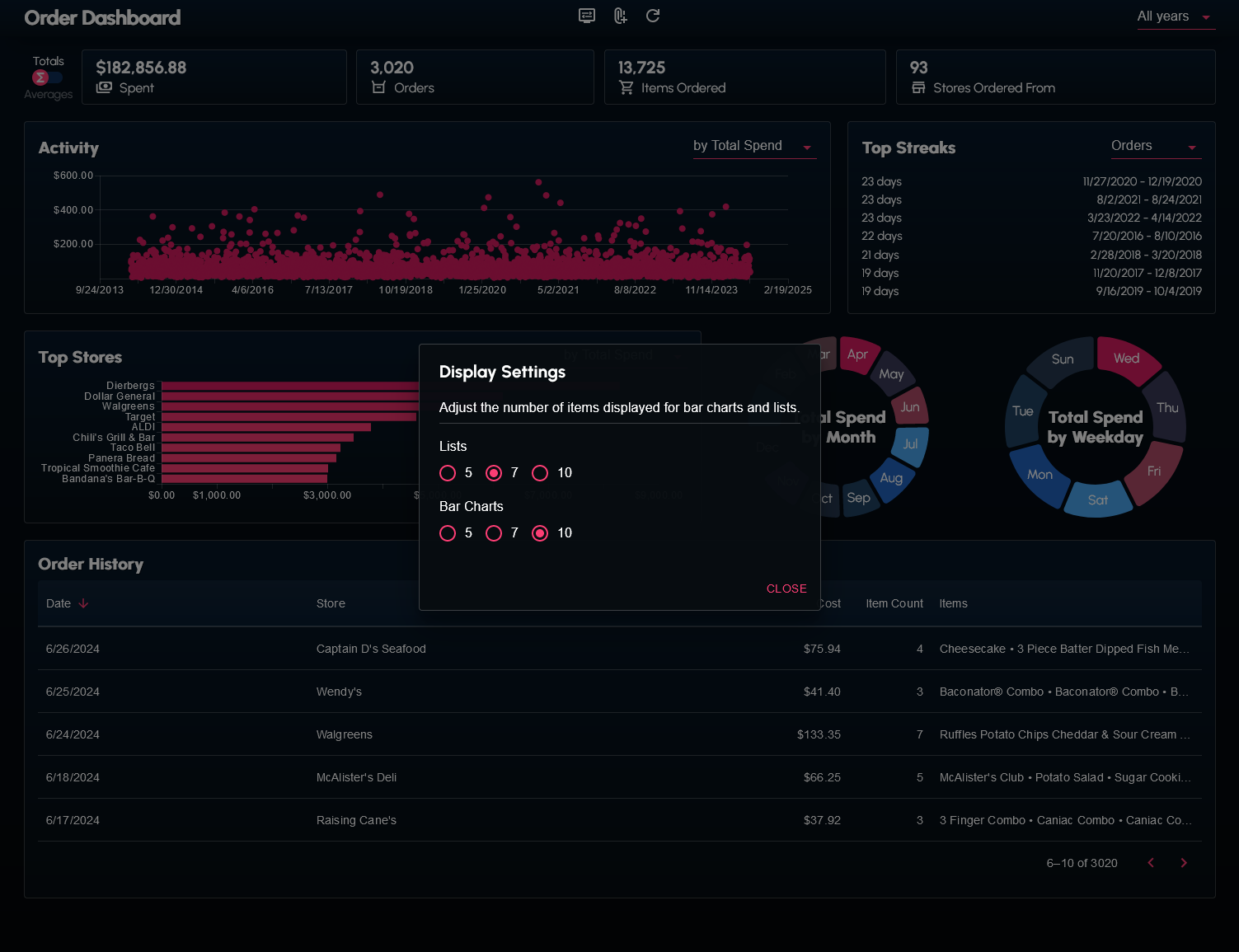Go to previous page of order history
Viewport: 1239px width, 952px height.
pyautogui.click(x=1151, y=863)
